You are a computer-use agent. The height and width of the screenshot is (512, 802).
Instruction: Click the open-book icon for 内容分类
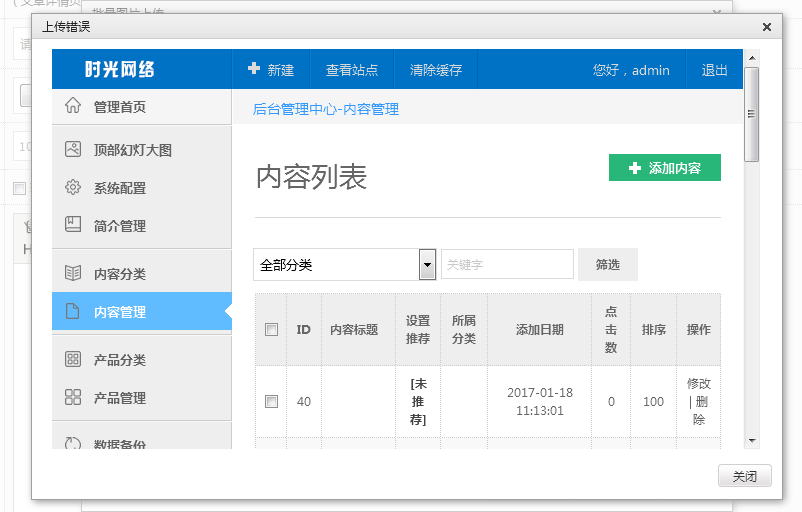pos(73,273)
